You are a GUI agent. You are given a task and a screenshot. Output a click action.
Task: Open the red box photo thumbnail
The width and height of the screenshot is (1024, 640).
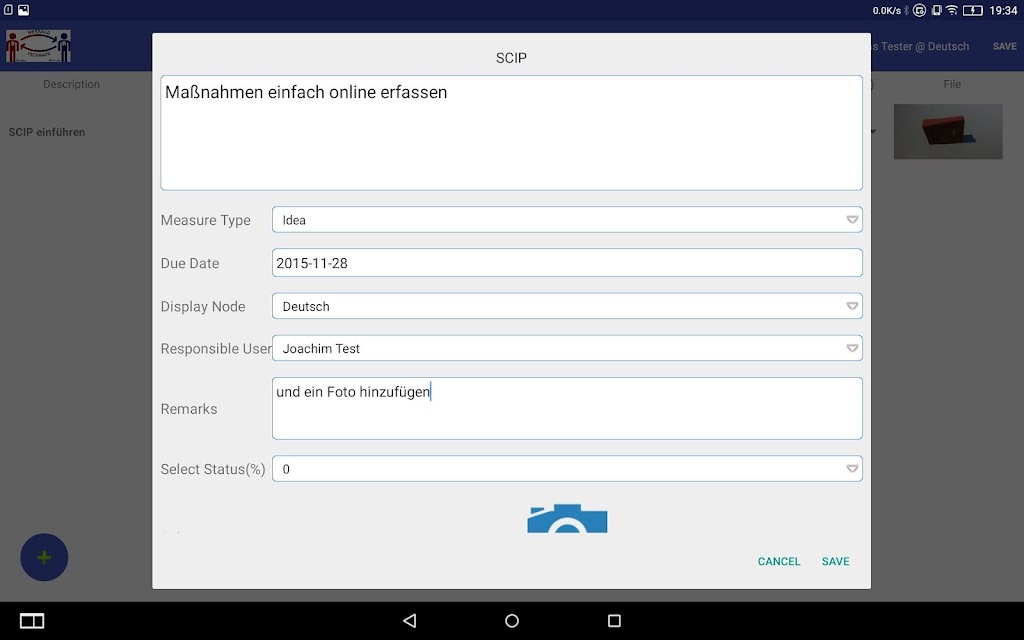coord(948,132)
